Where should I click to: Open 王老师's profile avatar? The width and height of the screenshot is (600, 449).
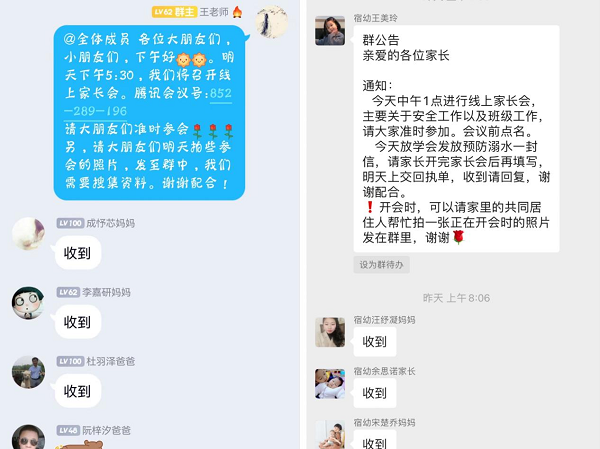[272, 22]
